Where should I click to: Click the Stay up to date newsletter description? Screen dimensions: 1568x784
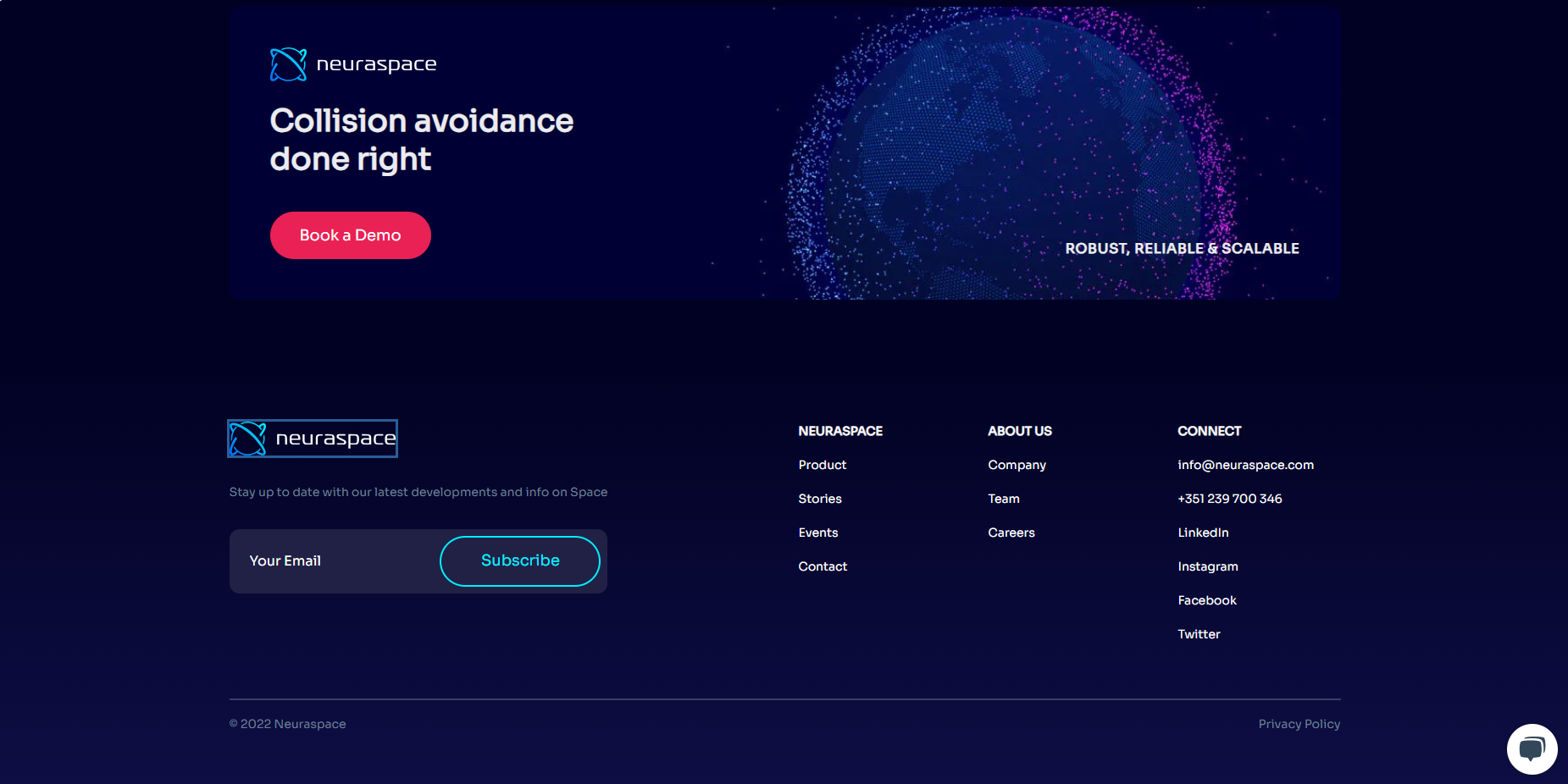click(x=418, y=492)
